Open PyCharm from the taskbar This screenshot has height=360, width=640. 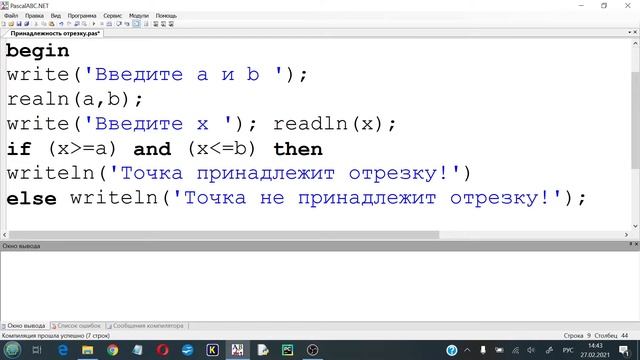[x=287, y=350]
